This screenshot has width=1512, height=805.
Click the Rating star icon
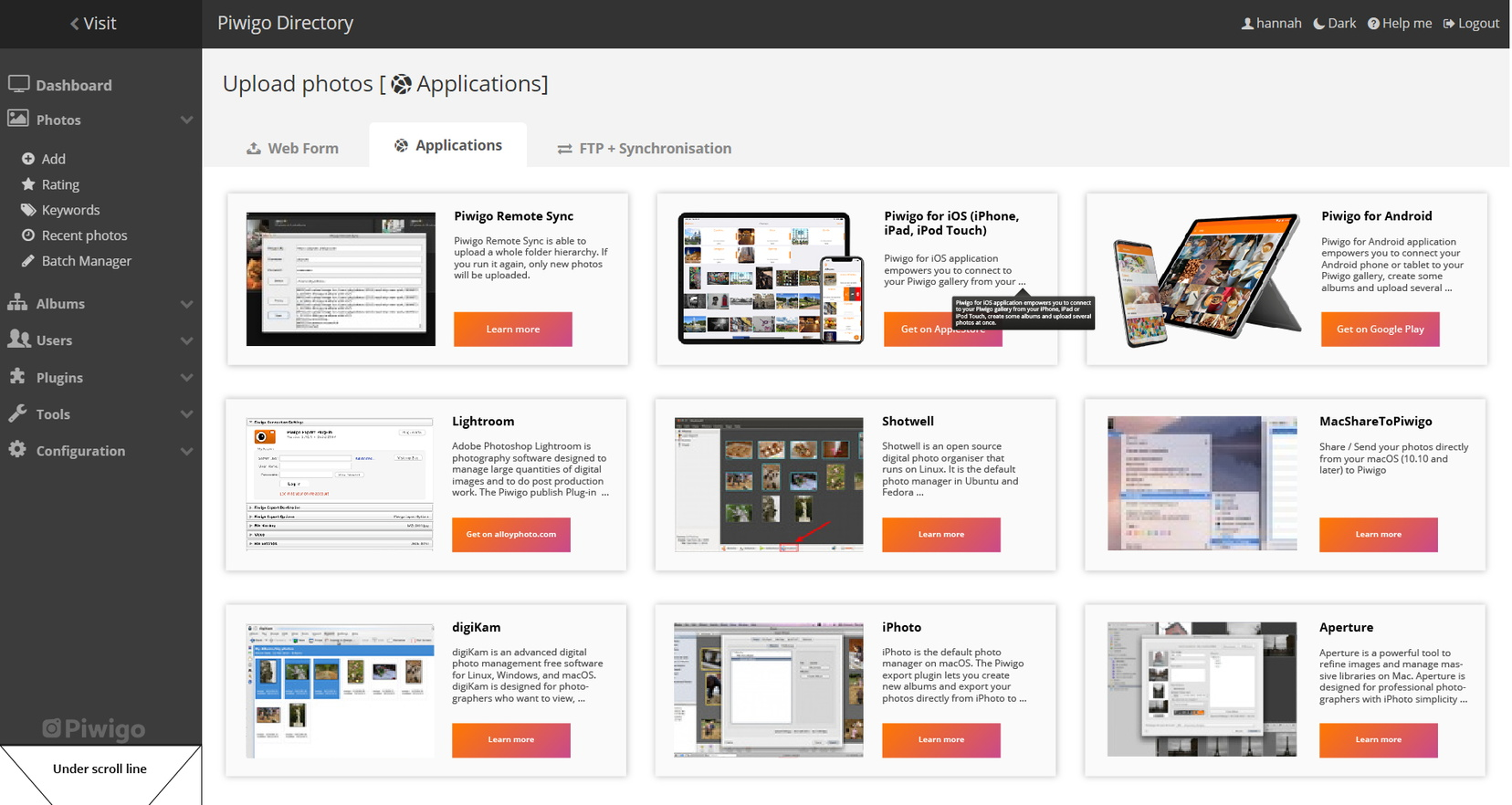tap(28, 184)
